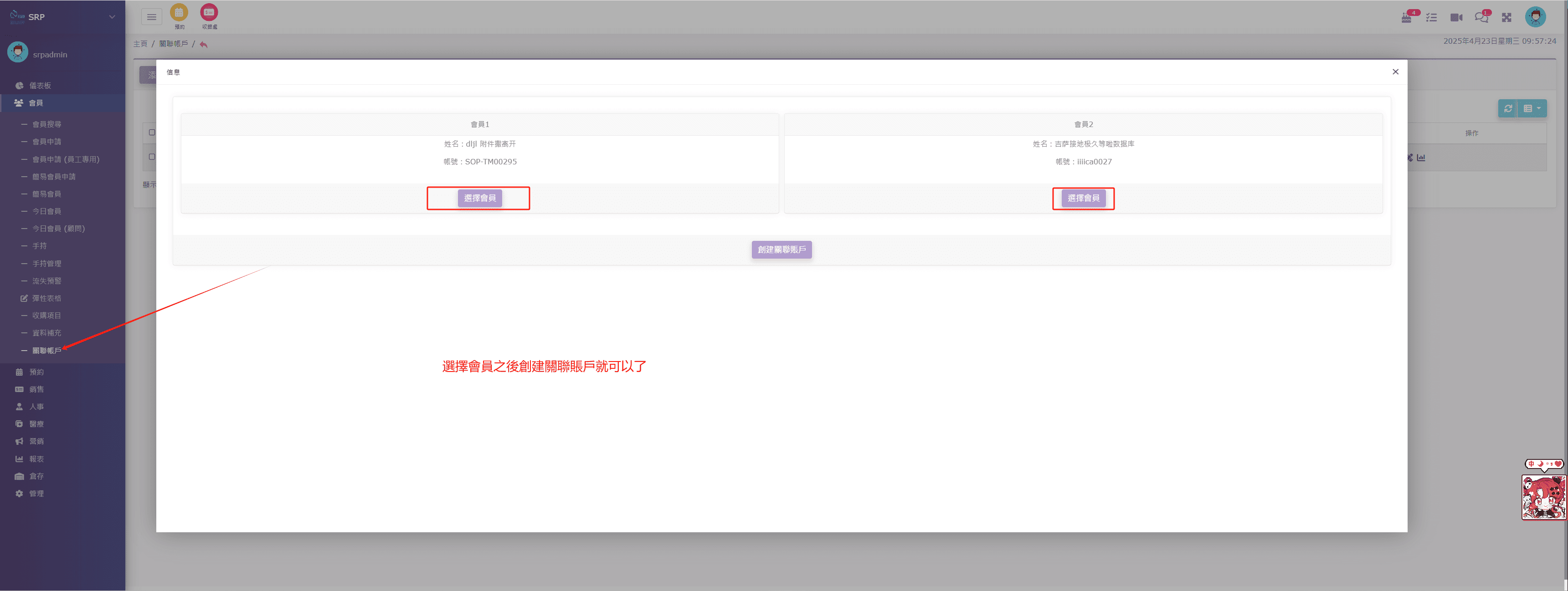Click the birthday cake notification icon
Screen dimensions: 1568x591
click(x=1406, y=18)
